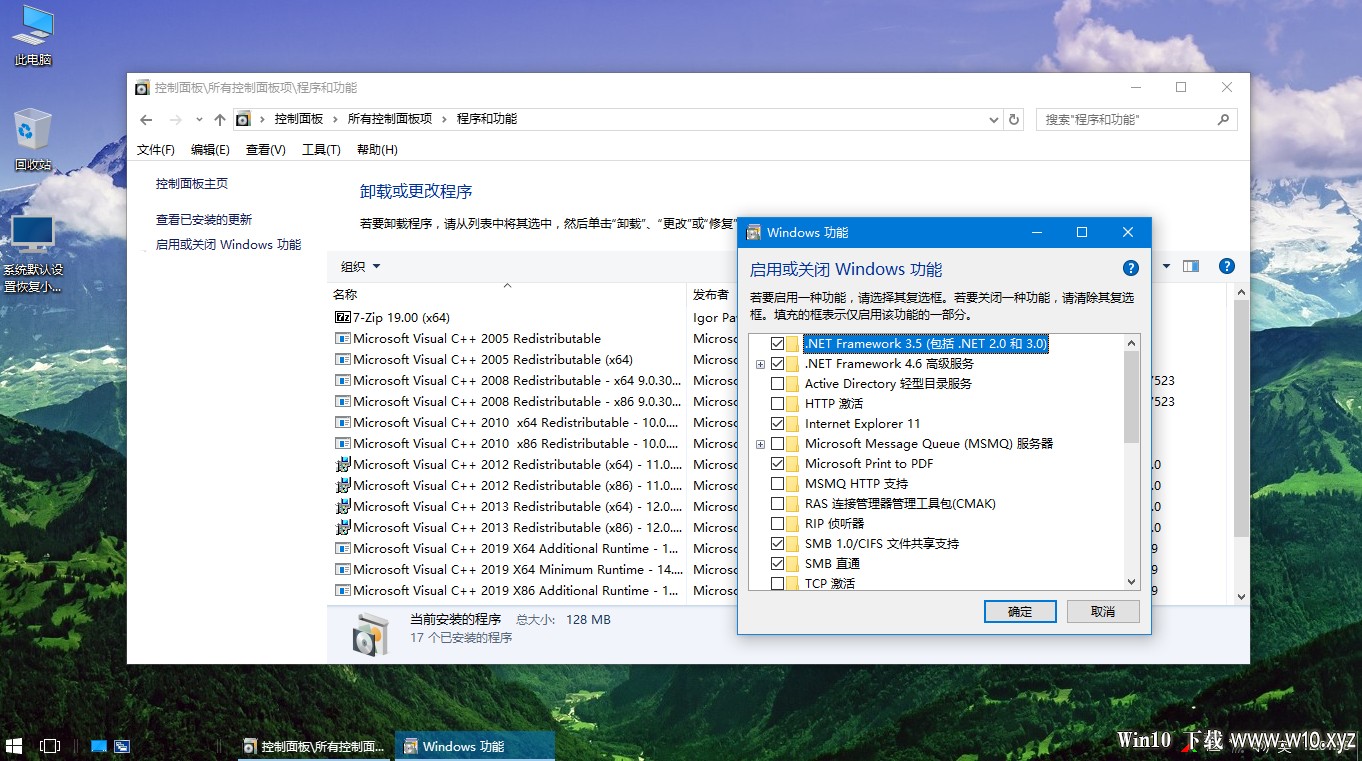The height and width of the screenshot is (761, 1362).
Task: Go back with the back arrow icon
Action: tap(146, 119)
